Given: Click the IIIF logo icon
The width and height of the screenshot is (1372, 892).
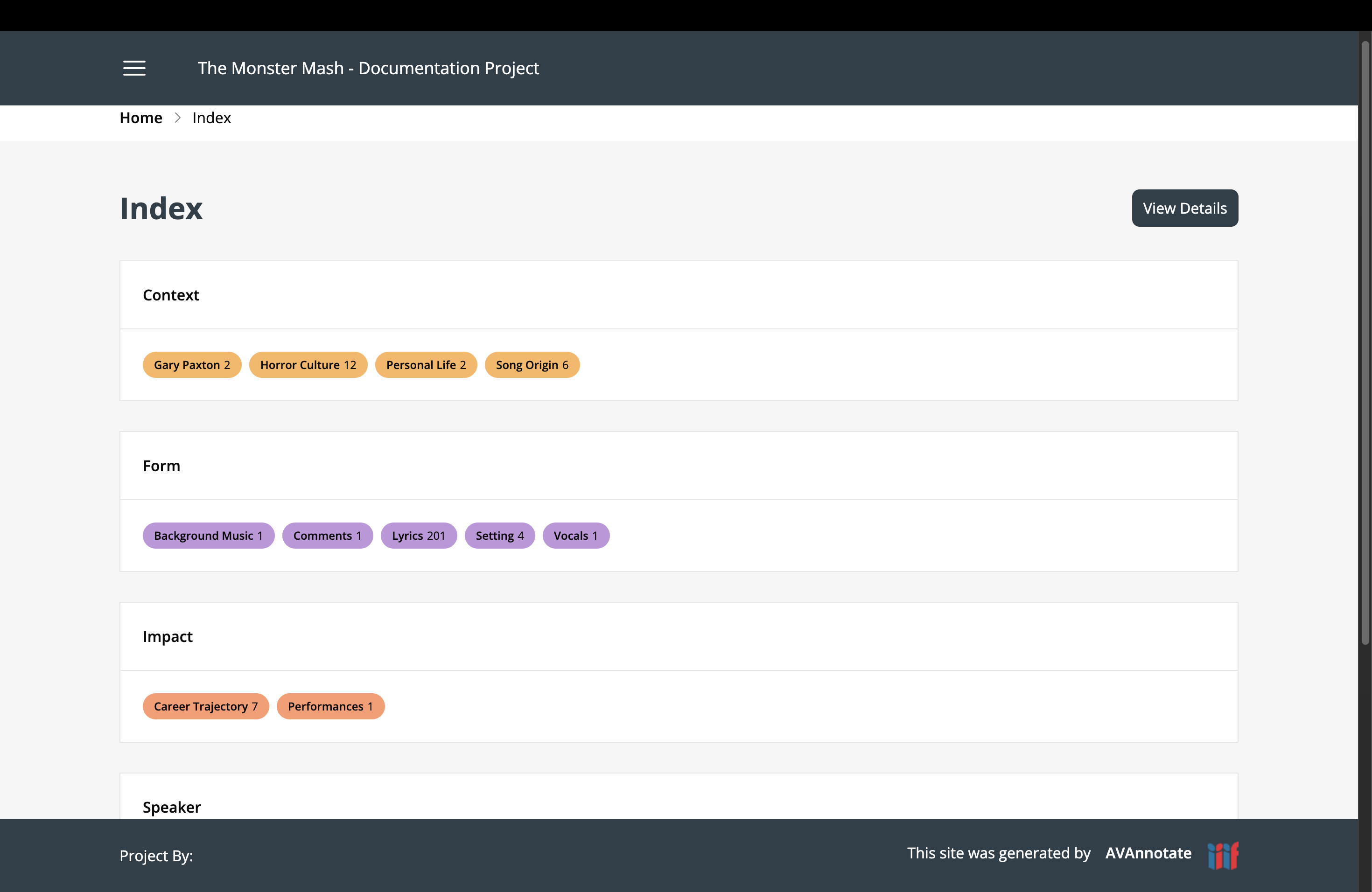Looking at the screenshot, I should tap(1223, 855).
